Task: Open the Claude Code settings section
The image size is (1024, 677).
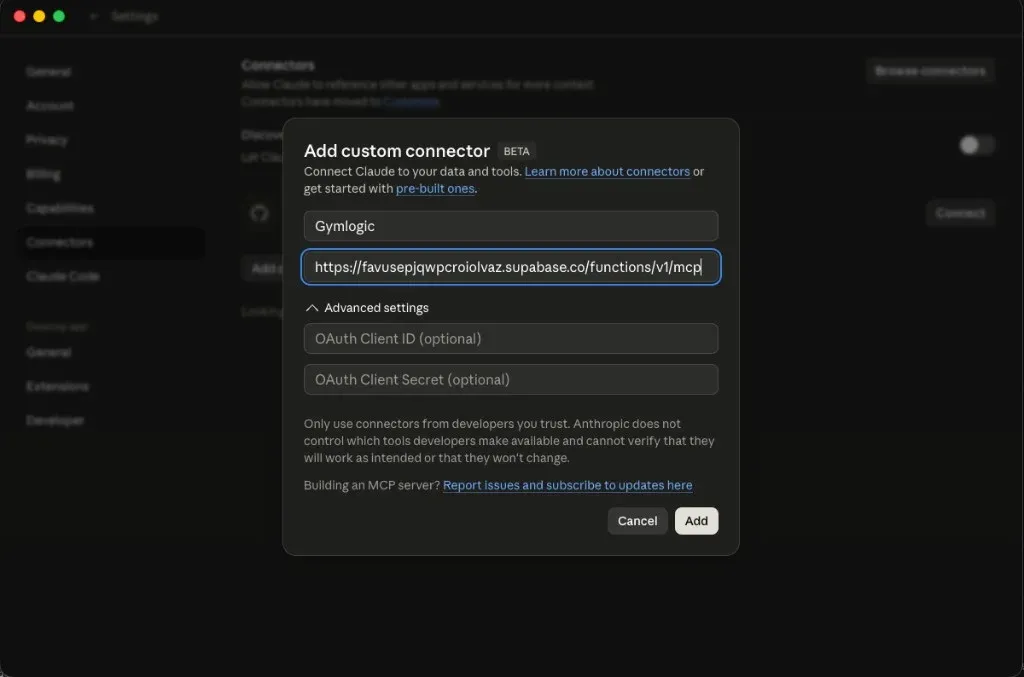Action: coord(63,276)
